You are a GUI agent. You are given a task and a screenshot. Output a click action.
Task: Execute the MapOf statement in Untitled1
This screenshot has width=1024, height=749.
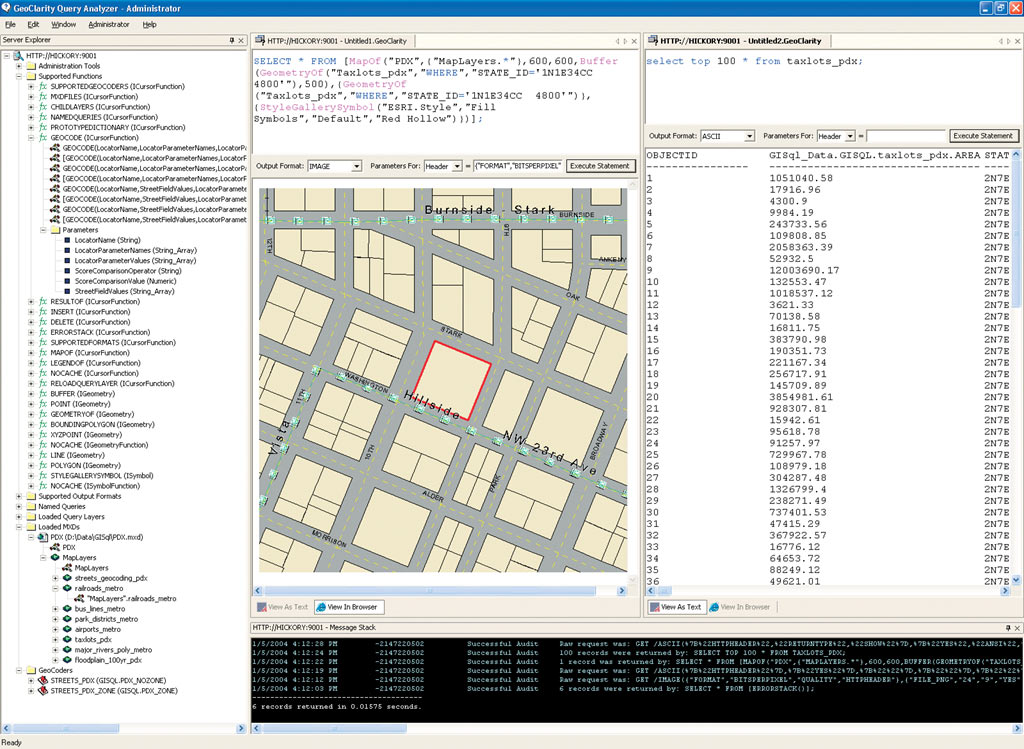[x=600, y=166]
